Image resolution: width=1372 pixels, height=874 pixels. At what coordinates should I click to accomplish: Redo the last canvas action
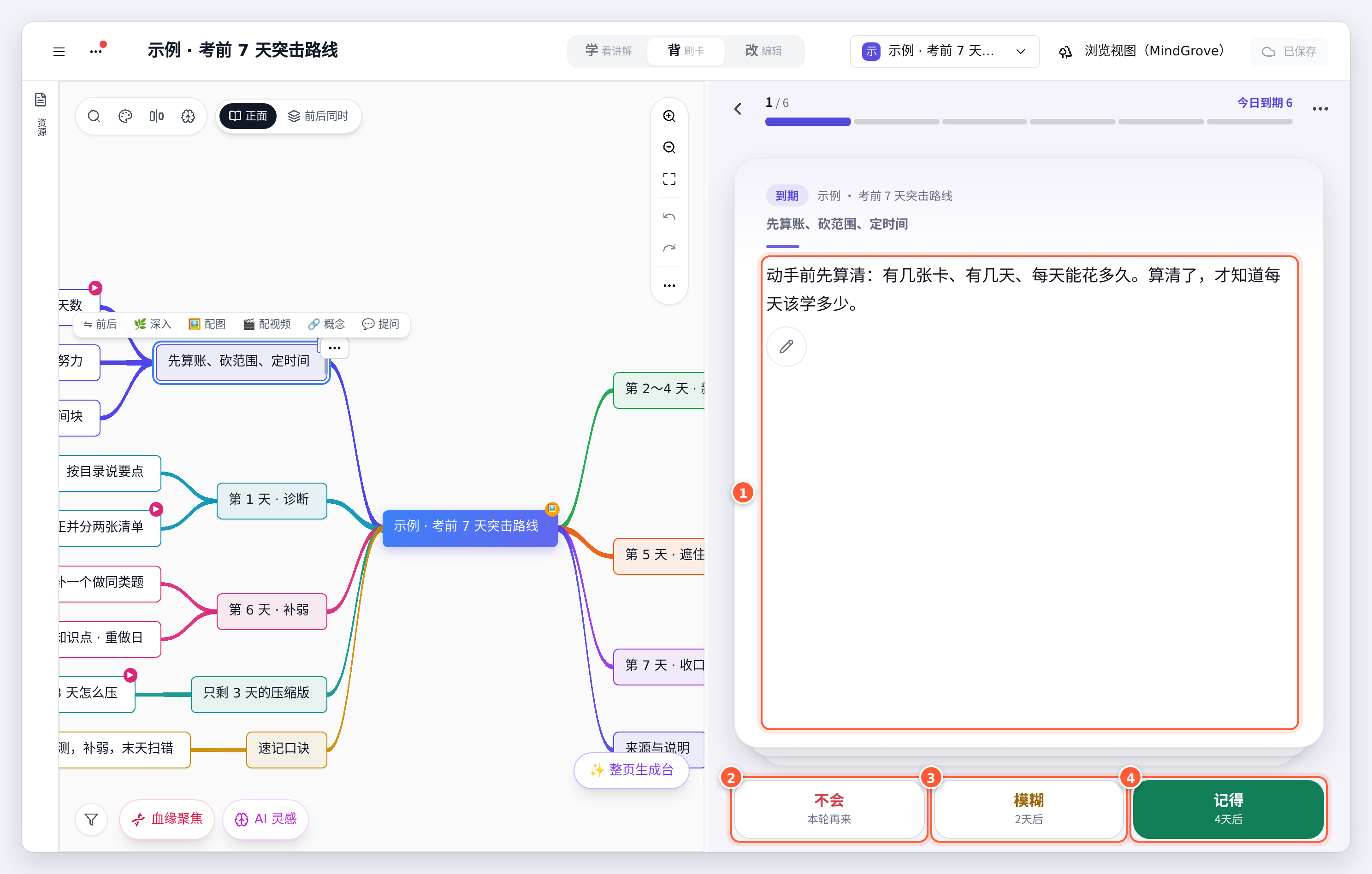(669, 248)
